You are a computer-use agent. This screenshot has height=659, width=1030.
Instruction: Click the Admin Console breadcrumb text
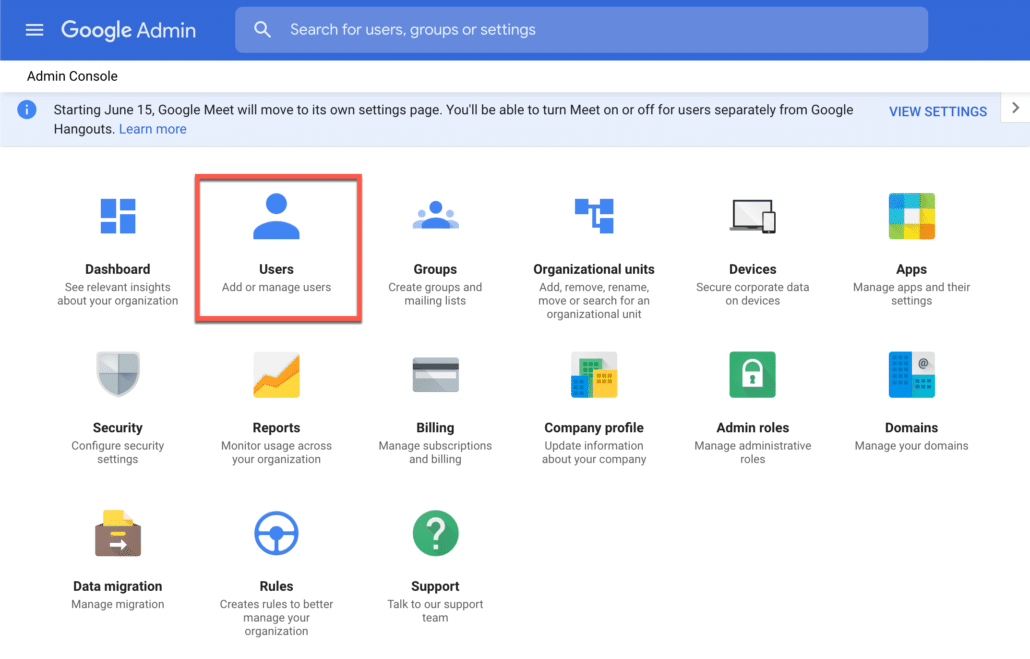(72, 76)
